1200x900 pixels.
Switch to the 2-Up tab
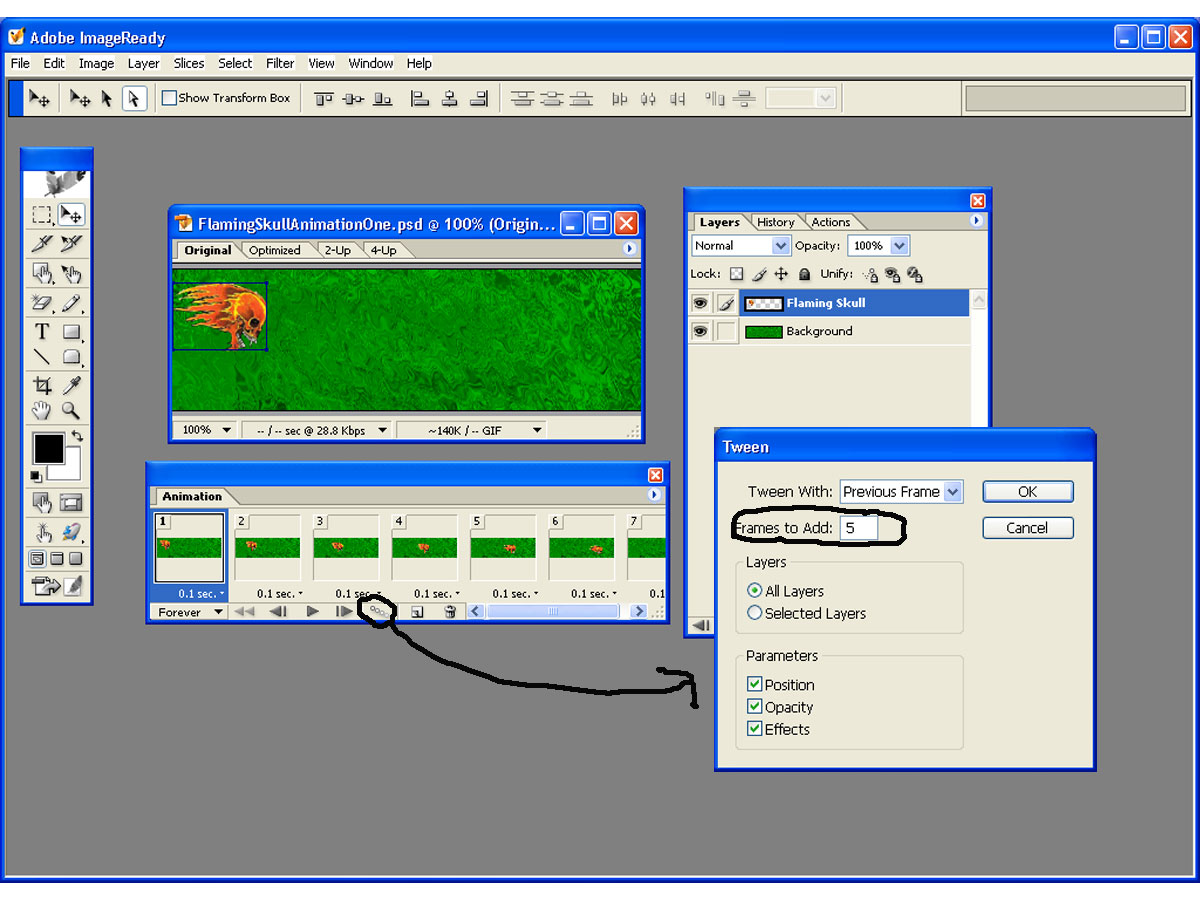tap(338, 250)
